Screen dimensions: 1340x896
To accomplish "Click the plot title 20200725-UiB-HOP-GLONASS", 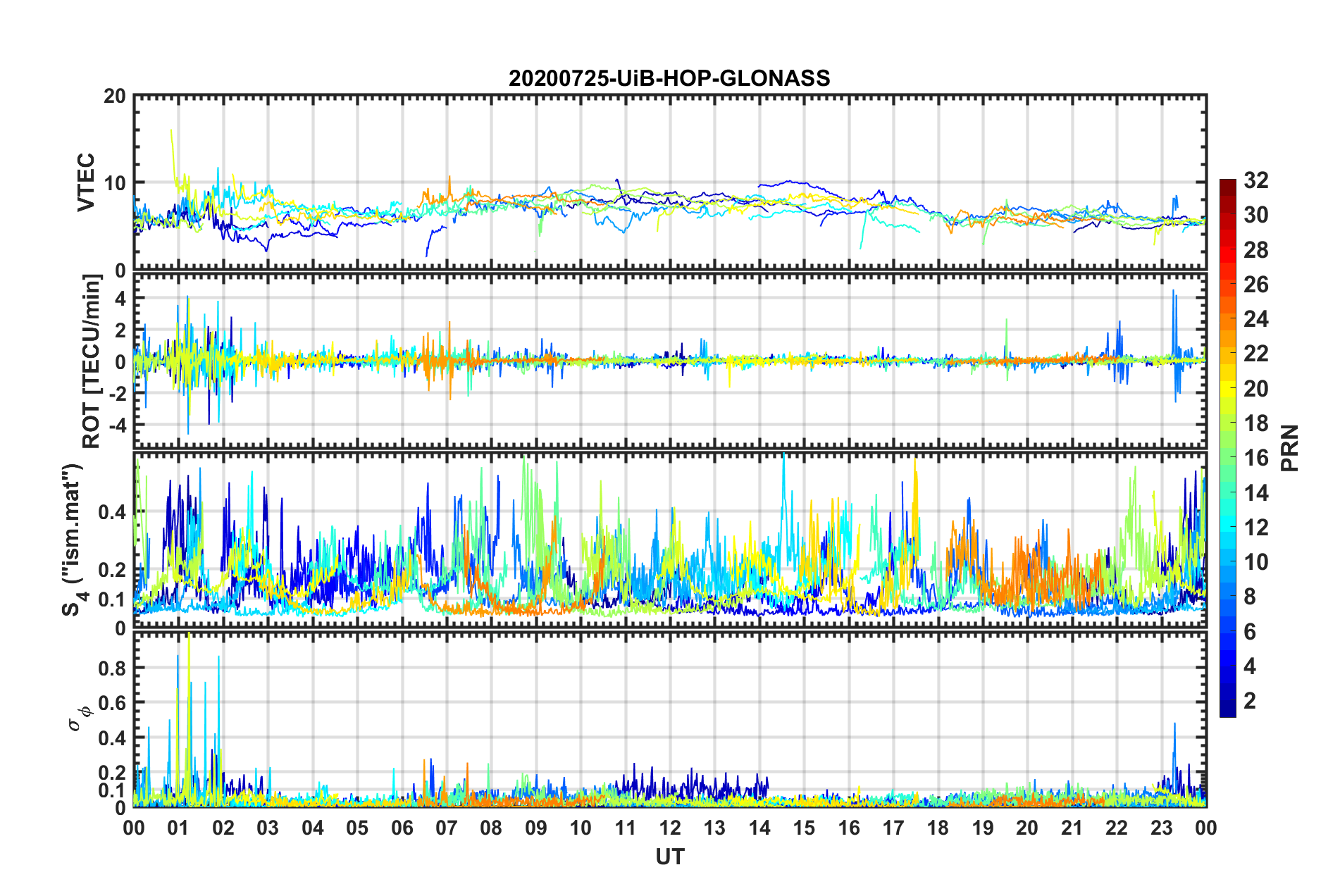I will click(x=669, y=78).
